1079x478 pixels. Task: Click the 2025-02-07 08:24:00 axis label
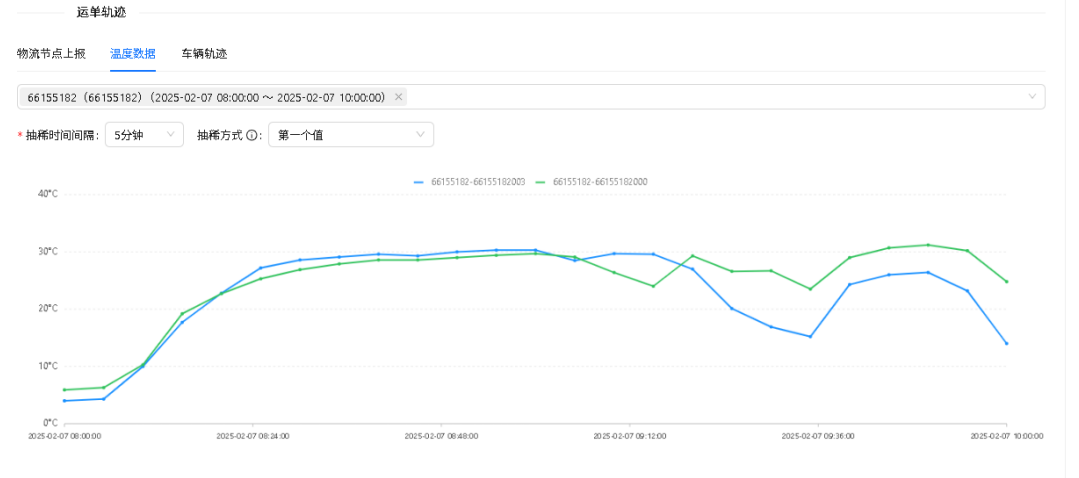[252, 436]
